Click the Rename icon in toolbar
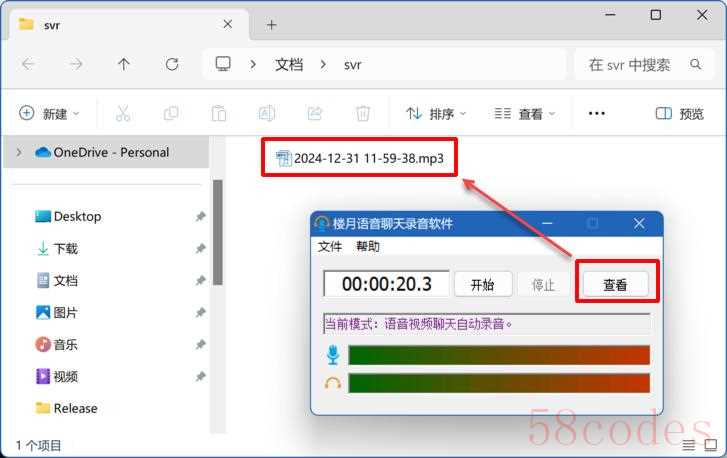Viewport: 727px width, 458px height. [267, 114]
